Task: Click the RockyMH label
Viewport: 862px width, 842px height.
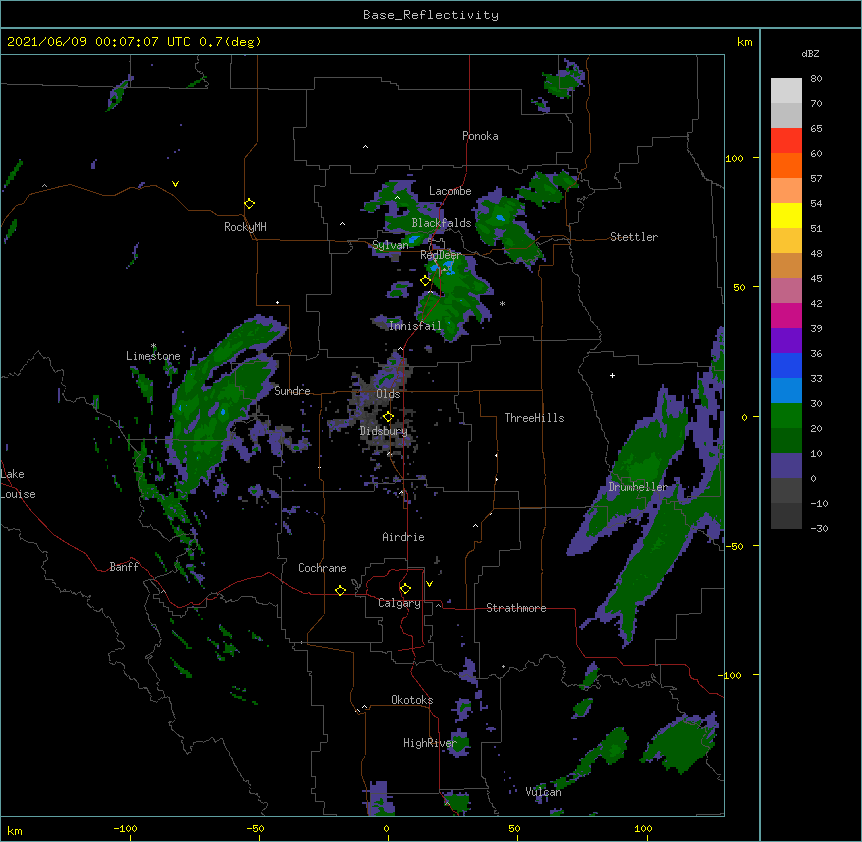Action: (x=245, y=227)
